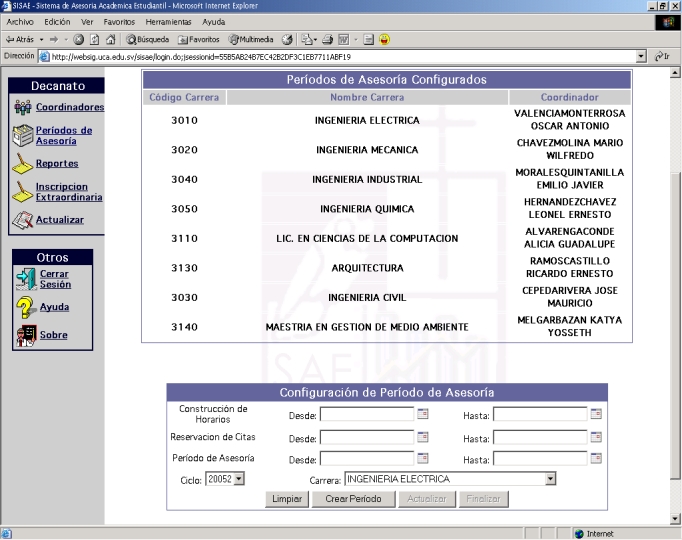Click the Construcción de Horarios Desde field
This screenshot has height=540, width=682.
pyautogui.click(x=367, y=414)
